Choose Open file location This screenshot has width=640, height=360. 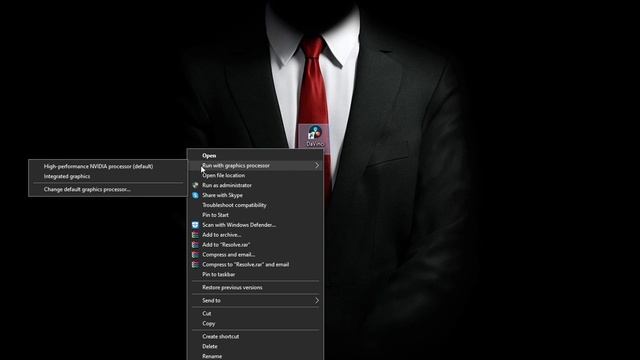256,176
